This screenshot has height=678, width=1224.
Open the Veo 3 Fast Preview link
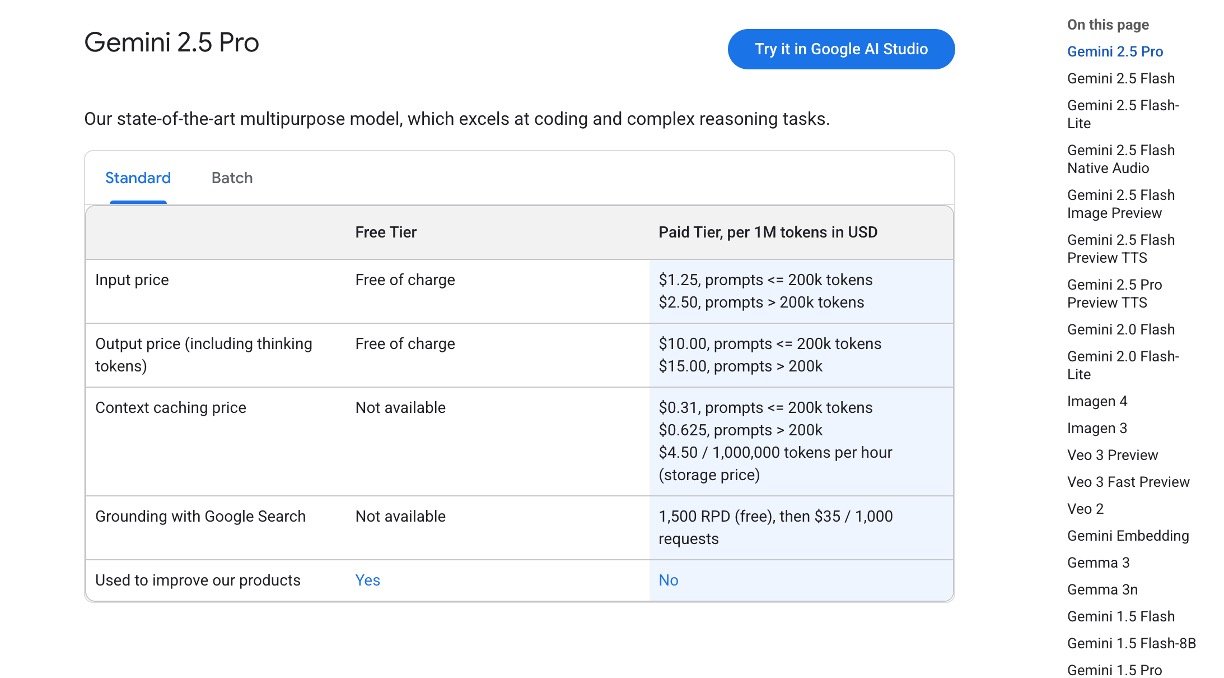click(x=1128, y=482)
